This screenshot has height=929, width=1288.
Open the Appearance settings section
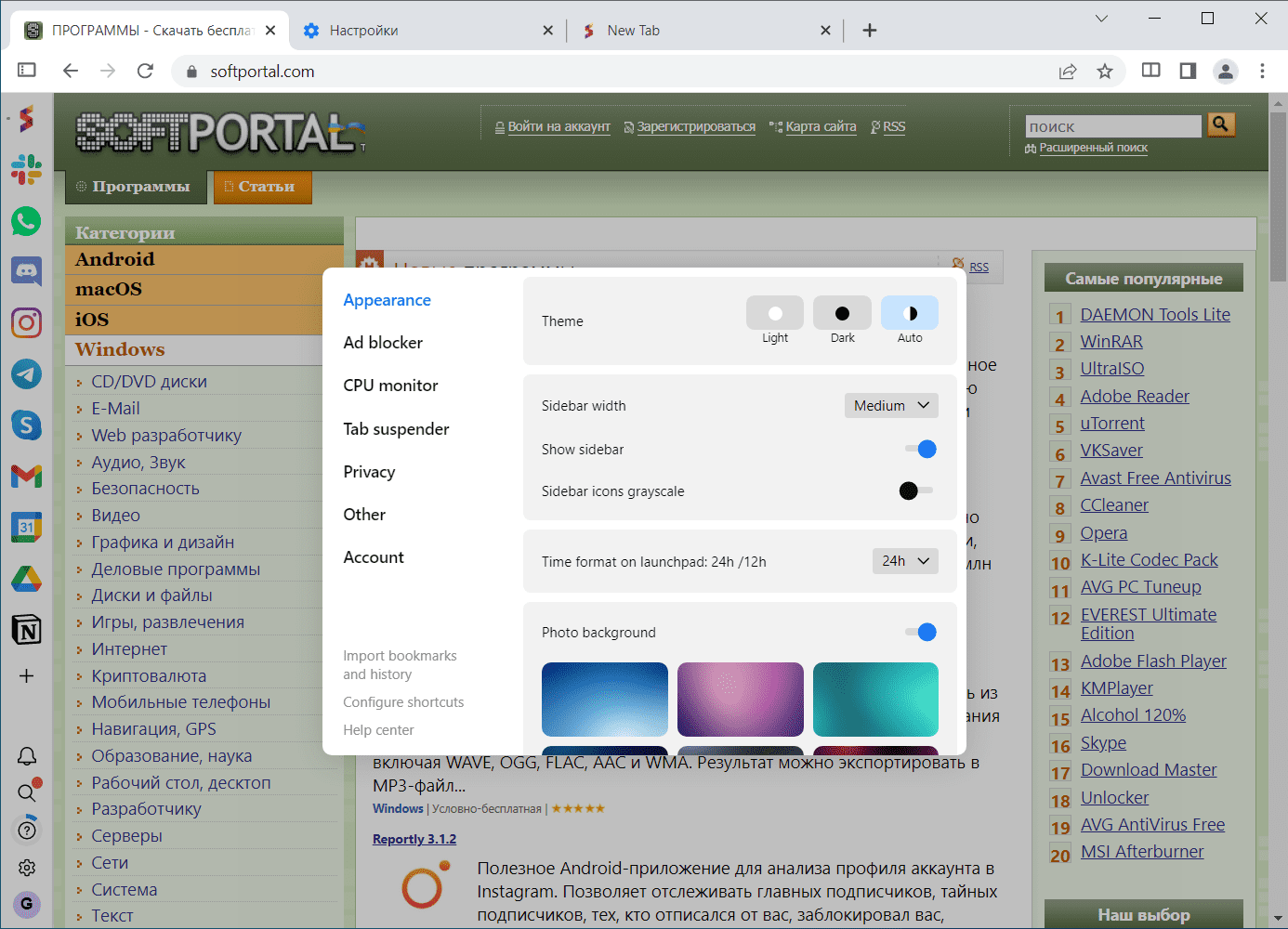(x=387, y=300)
